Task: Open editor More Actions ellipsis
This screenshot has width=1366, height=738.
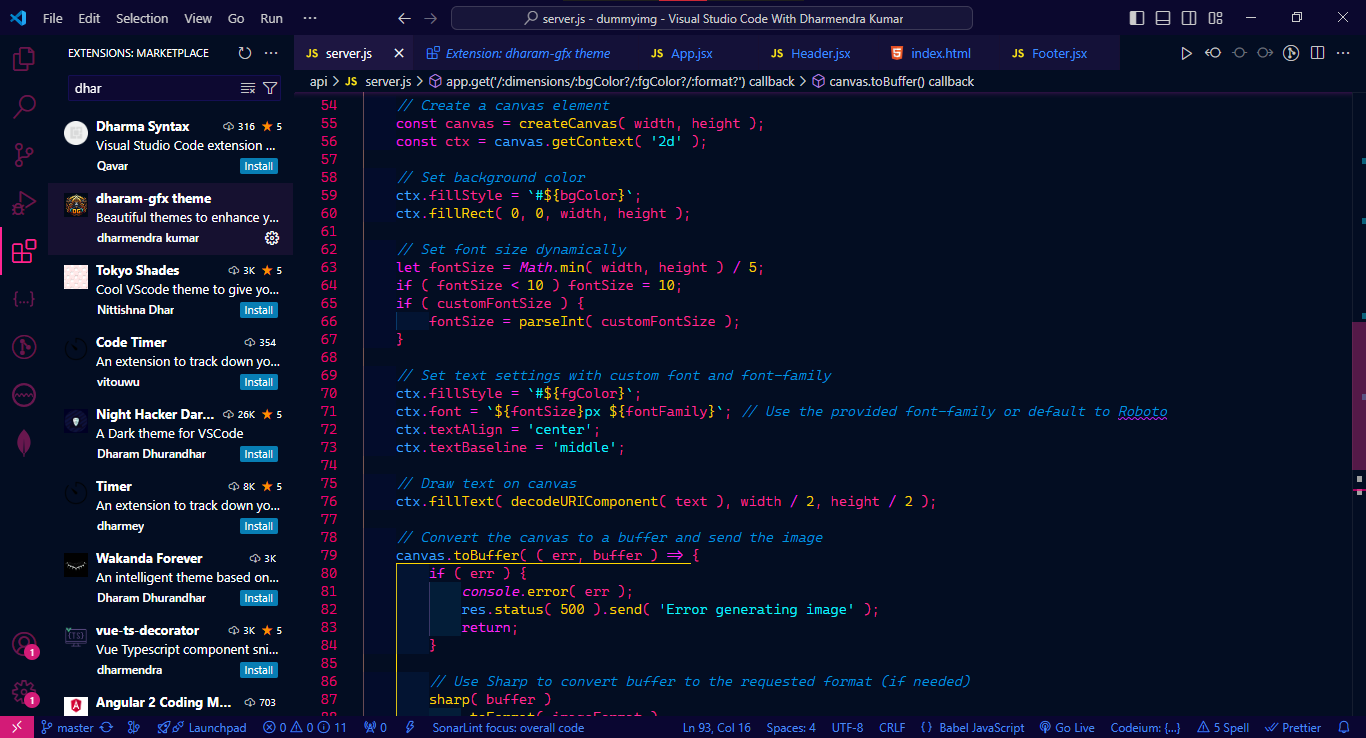Action: 1342,54
